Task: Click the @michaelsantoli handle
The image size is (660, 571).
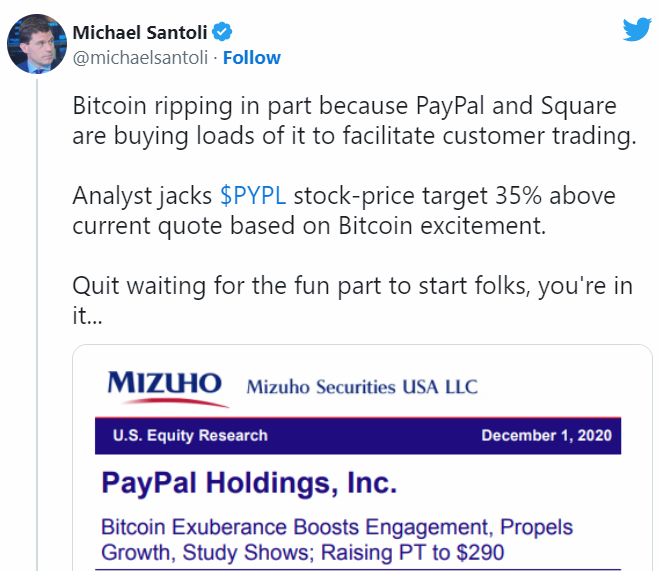Action: click(x=140, y=57)
